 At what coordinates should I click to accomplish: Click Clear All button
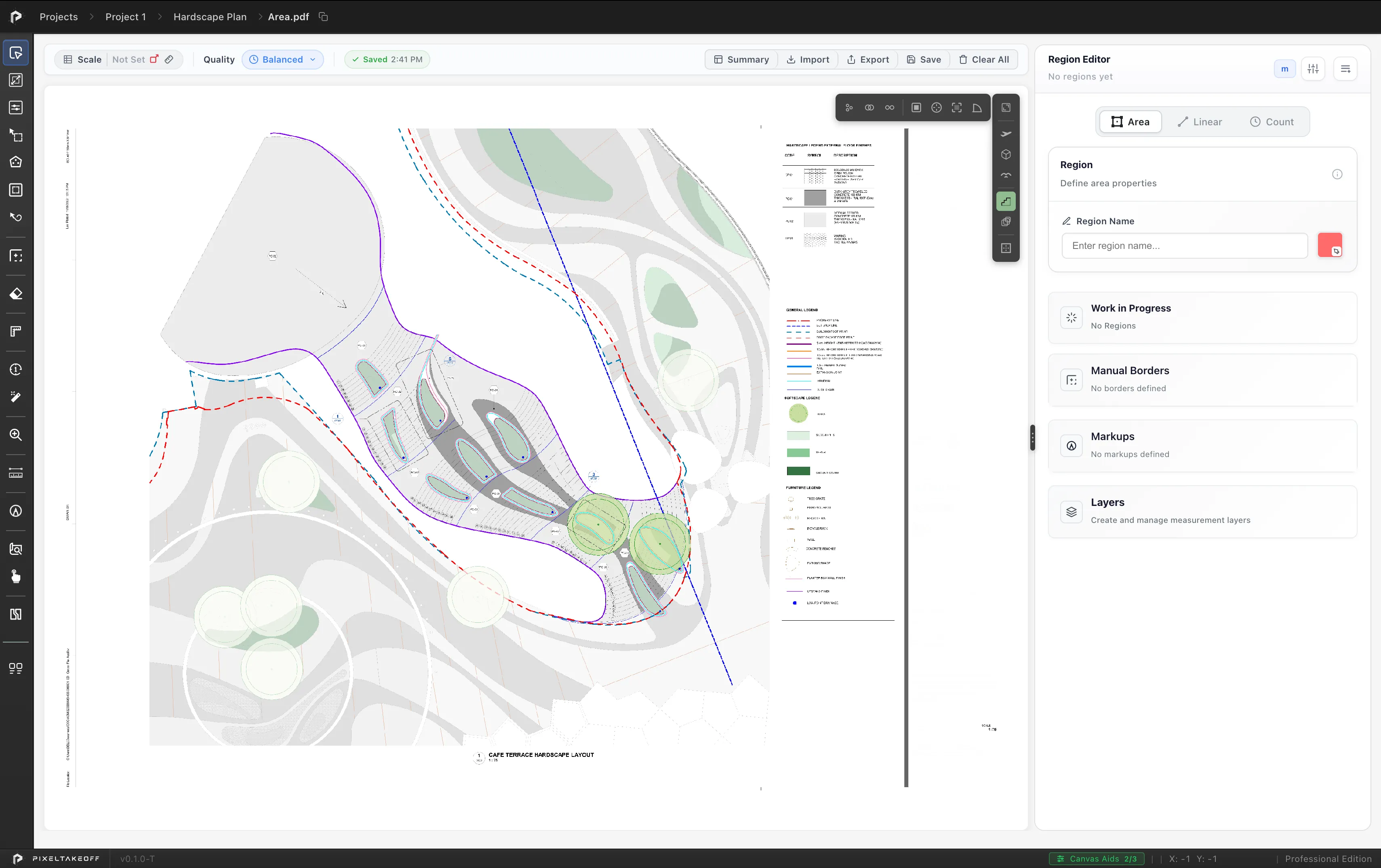pos(983,60)
